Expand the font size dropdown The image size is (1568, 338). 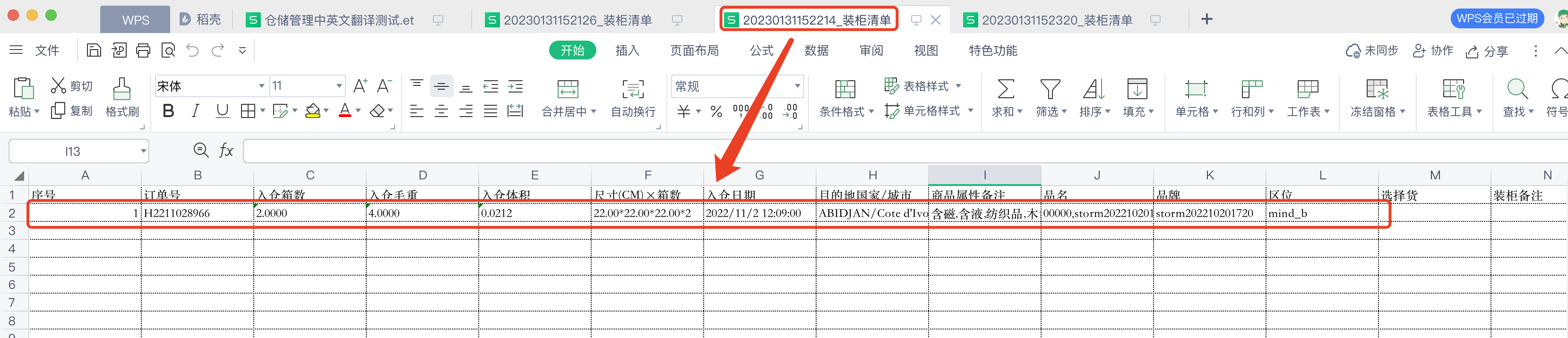click(x=339, y=86)
